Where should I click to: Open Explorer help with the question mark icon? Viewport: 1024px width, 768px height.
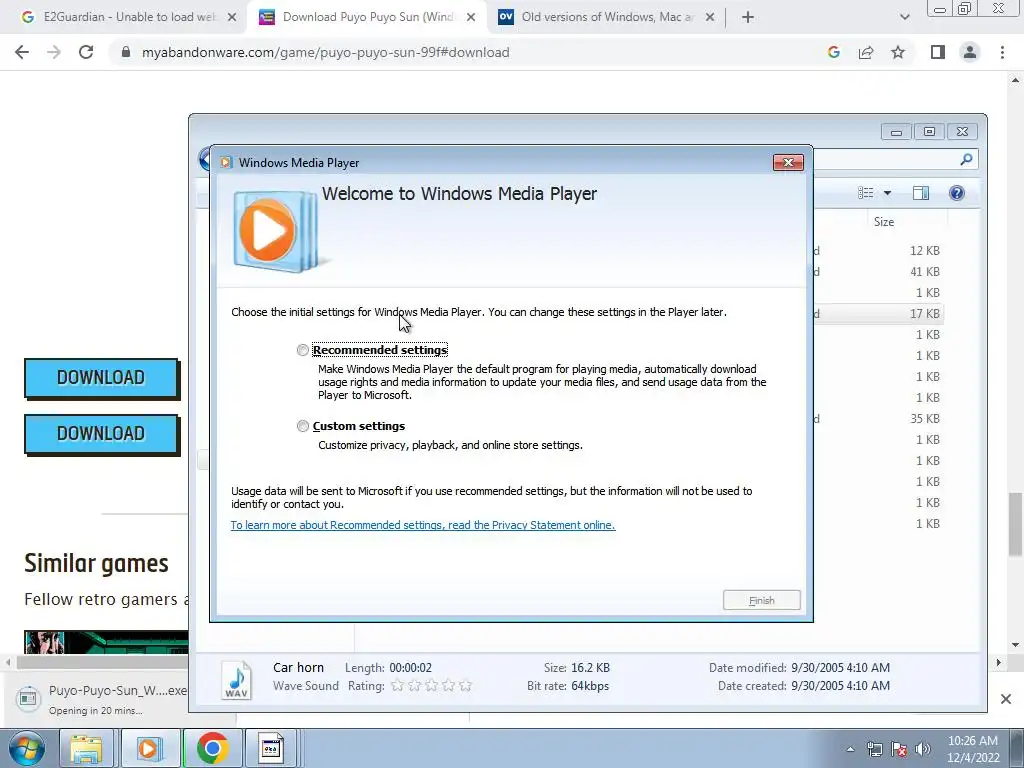[x=957, y=193]
